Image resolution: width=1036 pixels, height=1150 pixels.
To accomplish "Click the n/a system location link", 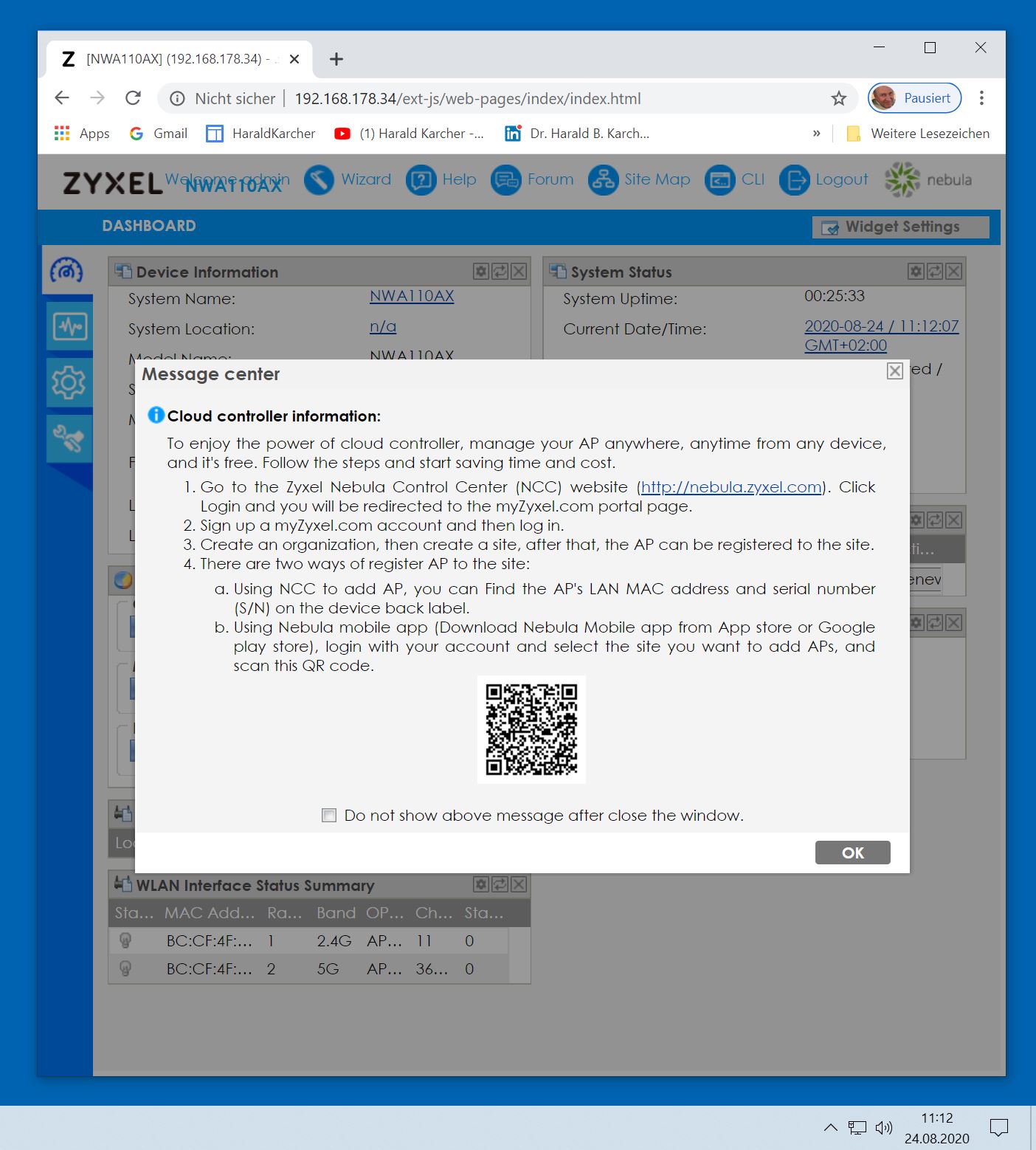I will coord(383,326).
